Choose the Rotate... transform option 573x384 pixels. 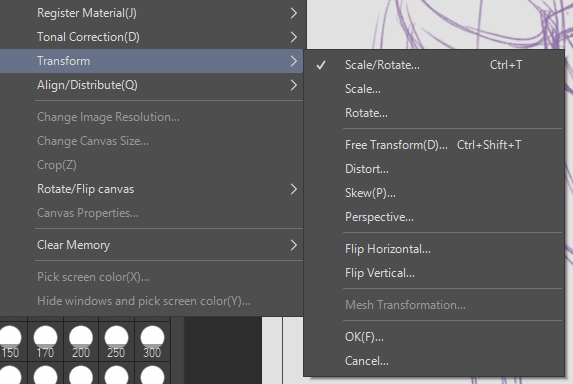tap(433, 113)
